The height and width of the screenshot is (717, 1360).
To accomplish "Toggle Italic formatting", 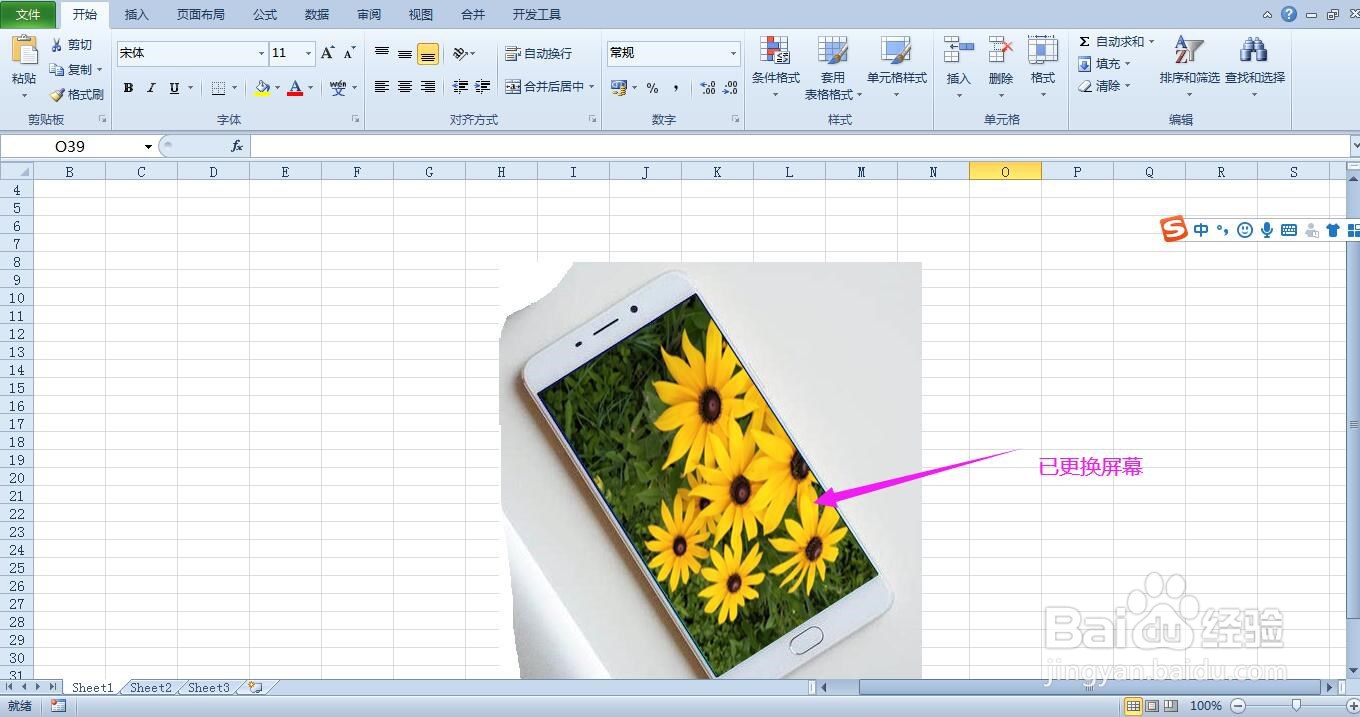I will tap(151, 88).
